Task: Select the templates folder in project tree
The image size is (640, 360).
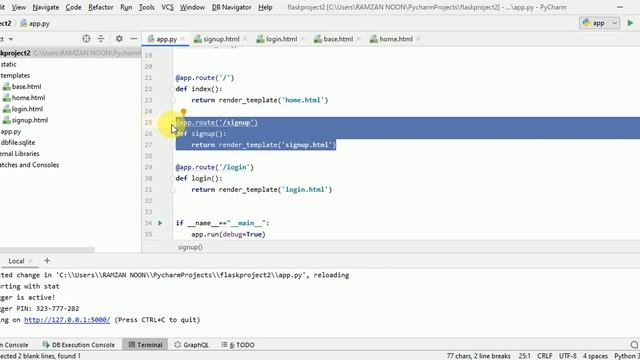Action: tap(15, 76)
